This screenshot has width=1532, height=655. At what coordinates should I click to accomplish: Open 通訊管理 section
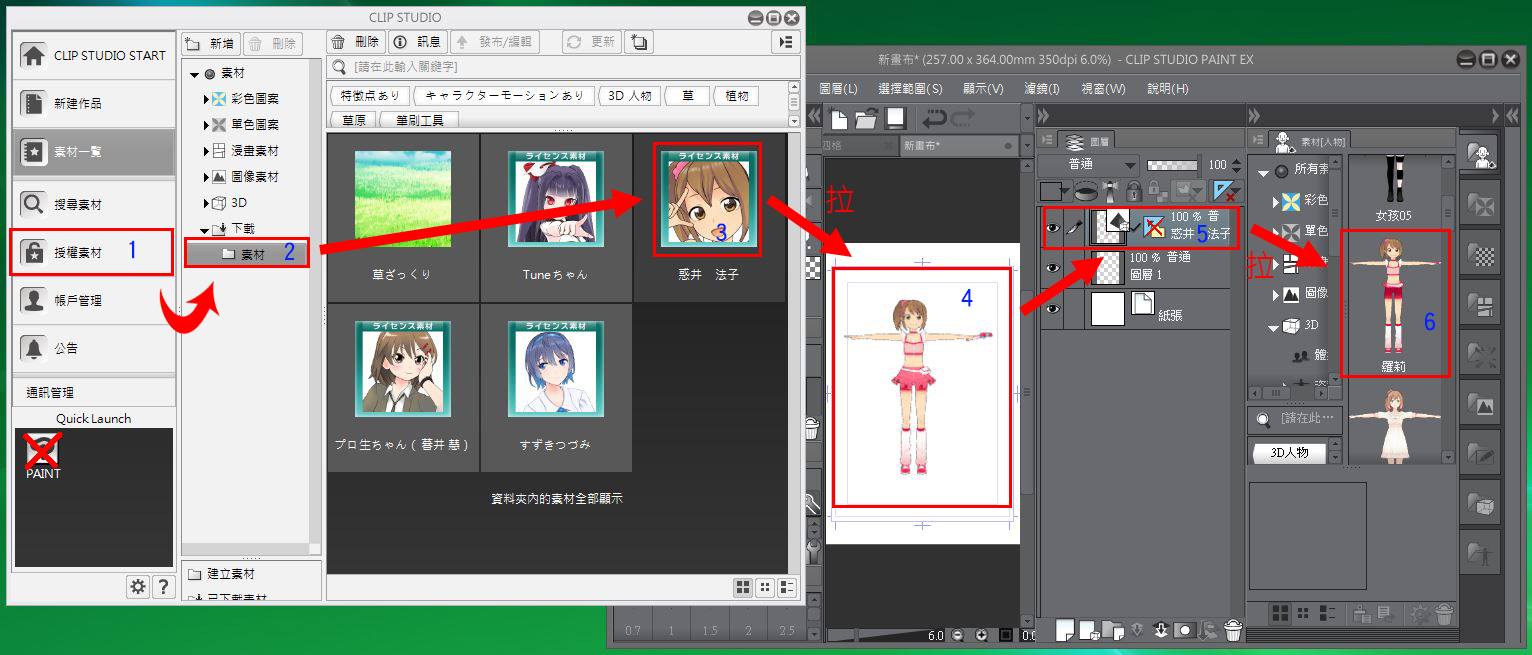pyautogui.click(x=94, y=392)
